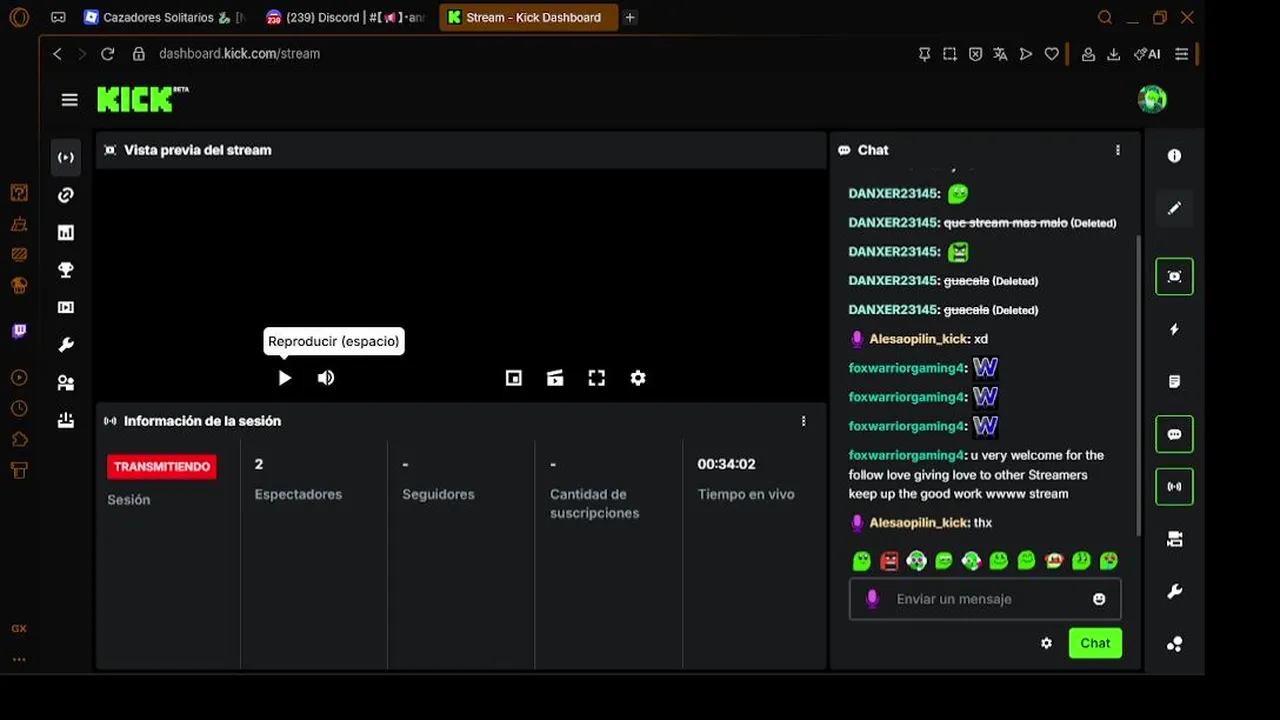Toggle session info widget in right panel
1280x720 pixels.
tap(1175, 487)
